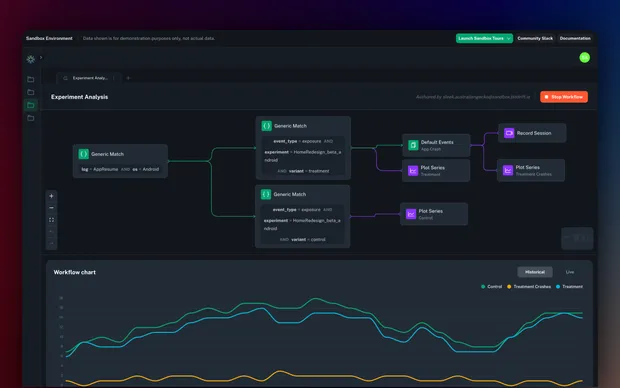Image resolution: width=620 pixels, height=388 pixels.
Task: Select the Default Events App Crash node
Action: (436, 145)
